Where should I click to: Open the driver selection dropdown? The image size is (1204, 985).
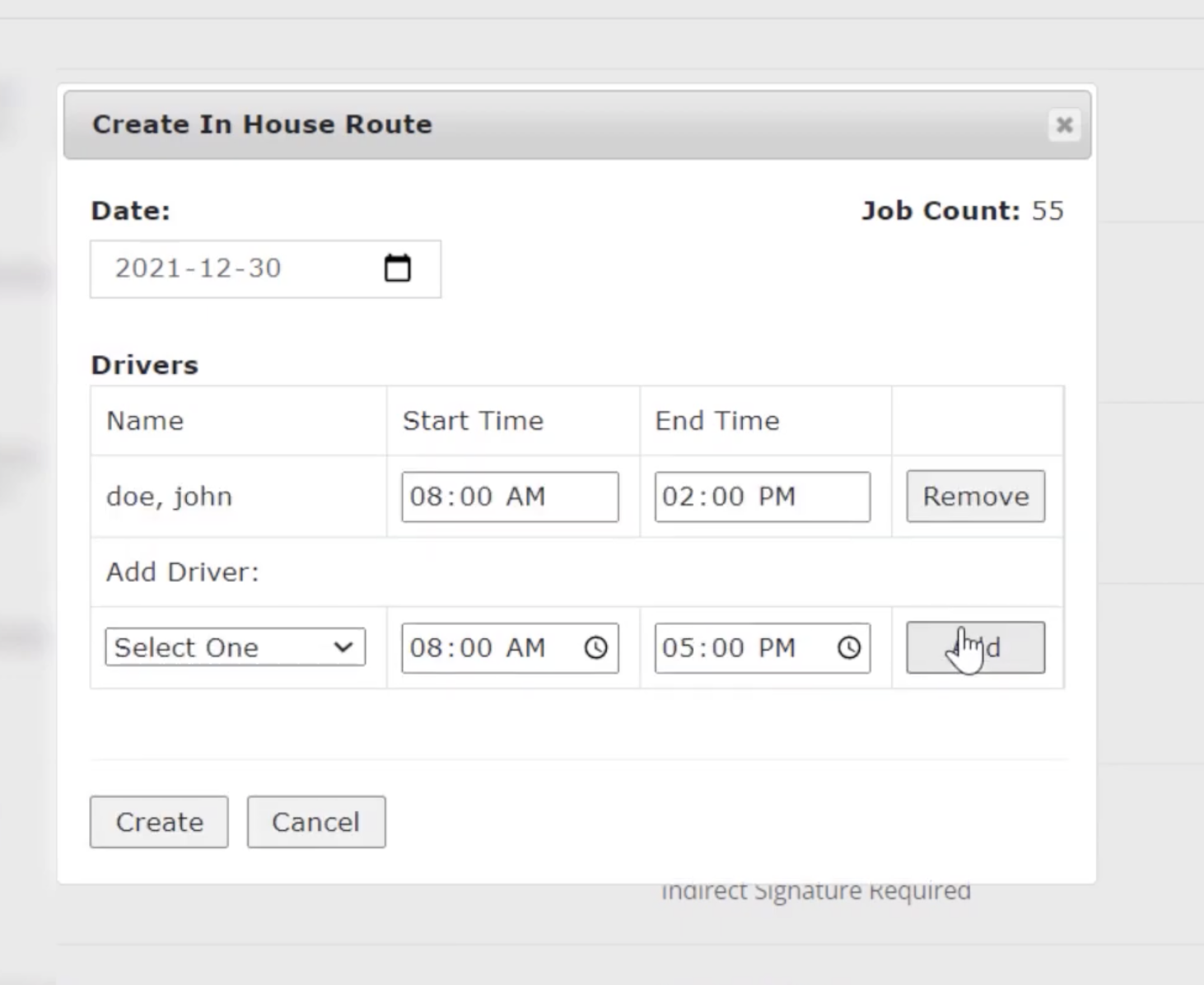coord(235,647)
